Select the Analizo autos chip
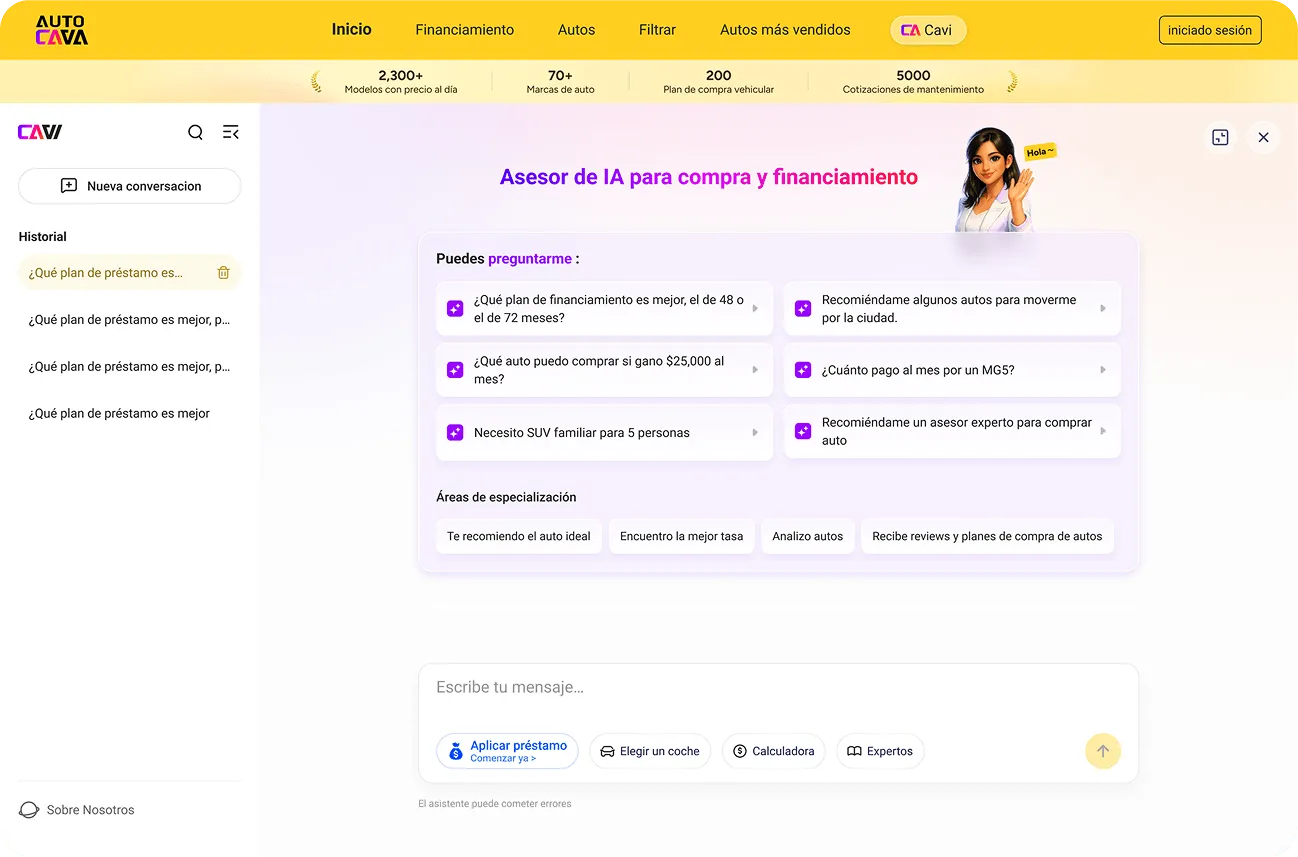This screenshot has height=857, width=1298. point(808,536)
